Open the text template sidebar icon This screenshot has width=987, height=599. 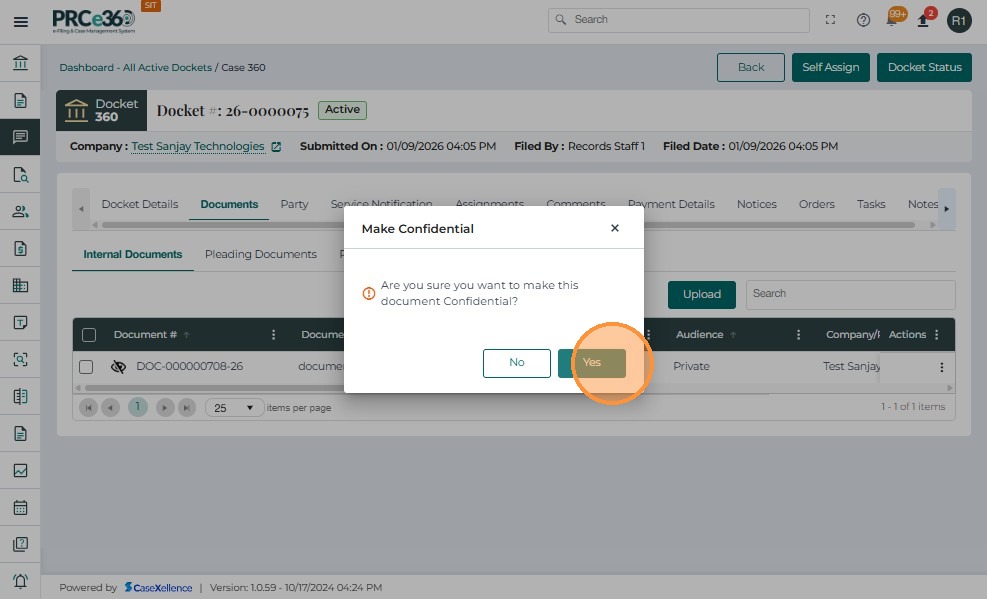20,322
